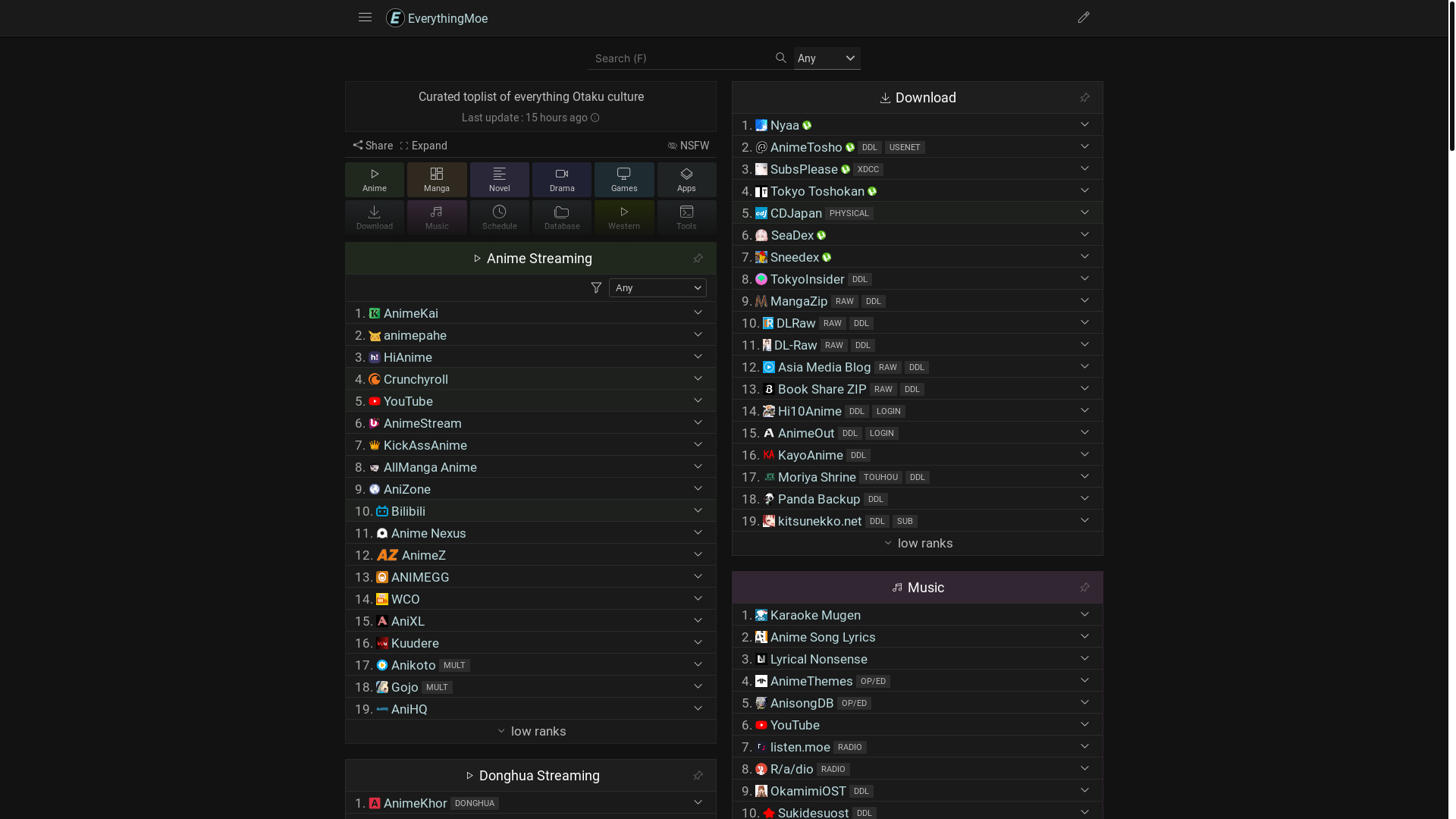The image size is (1456, 819).
Task: Select the Apps category tab
Action: pos(686,180)
